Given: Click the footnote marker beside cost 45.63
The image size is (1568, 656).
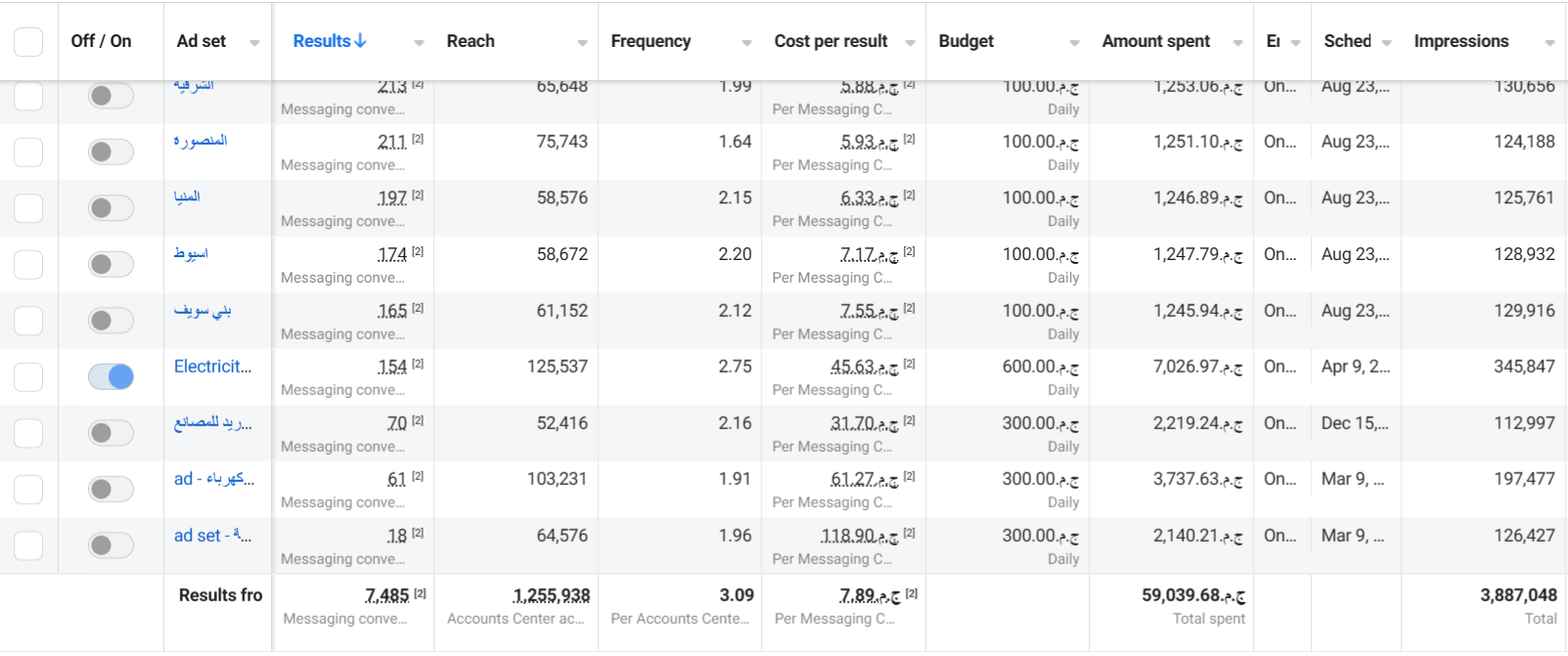Looking at the screenshot, I should (910, 364).
